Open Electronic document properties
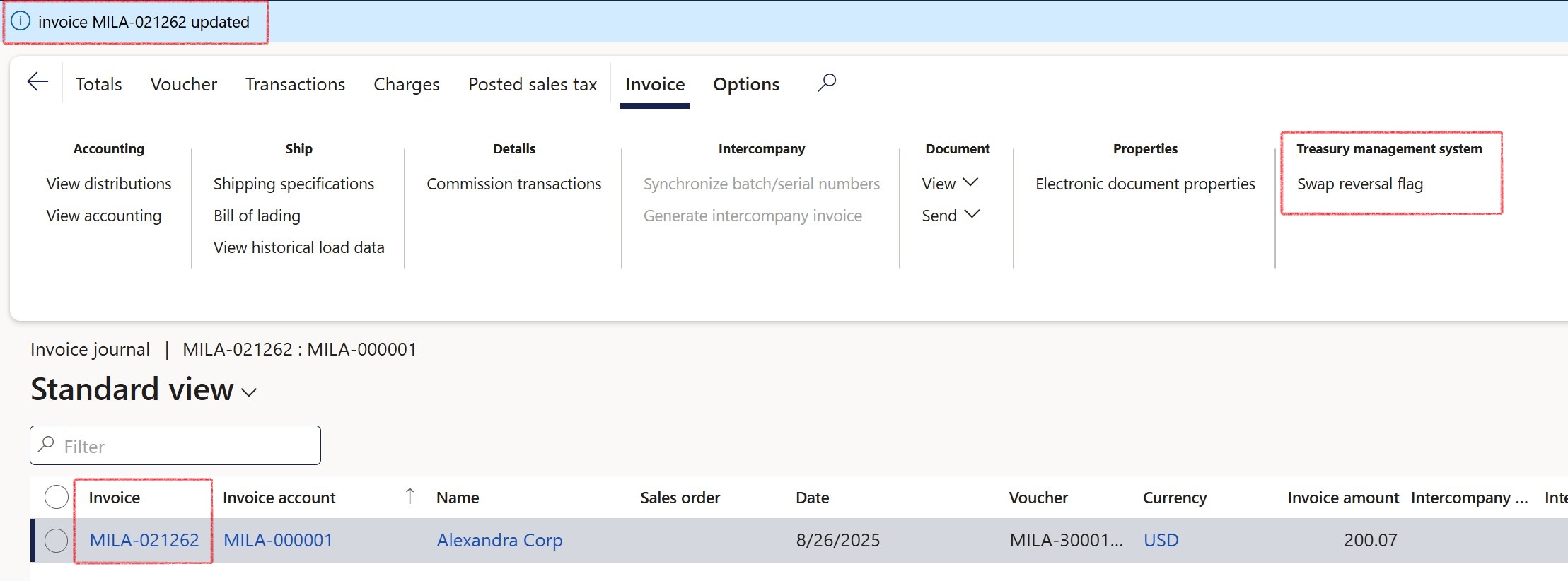The image size is (1568, 581). (1144, 184)
